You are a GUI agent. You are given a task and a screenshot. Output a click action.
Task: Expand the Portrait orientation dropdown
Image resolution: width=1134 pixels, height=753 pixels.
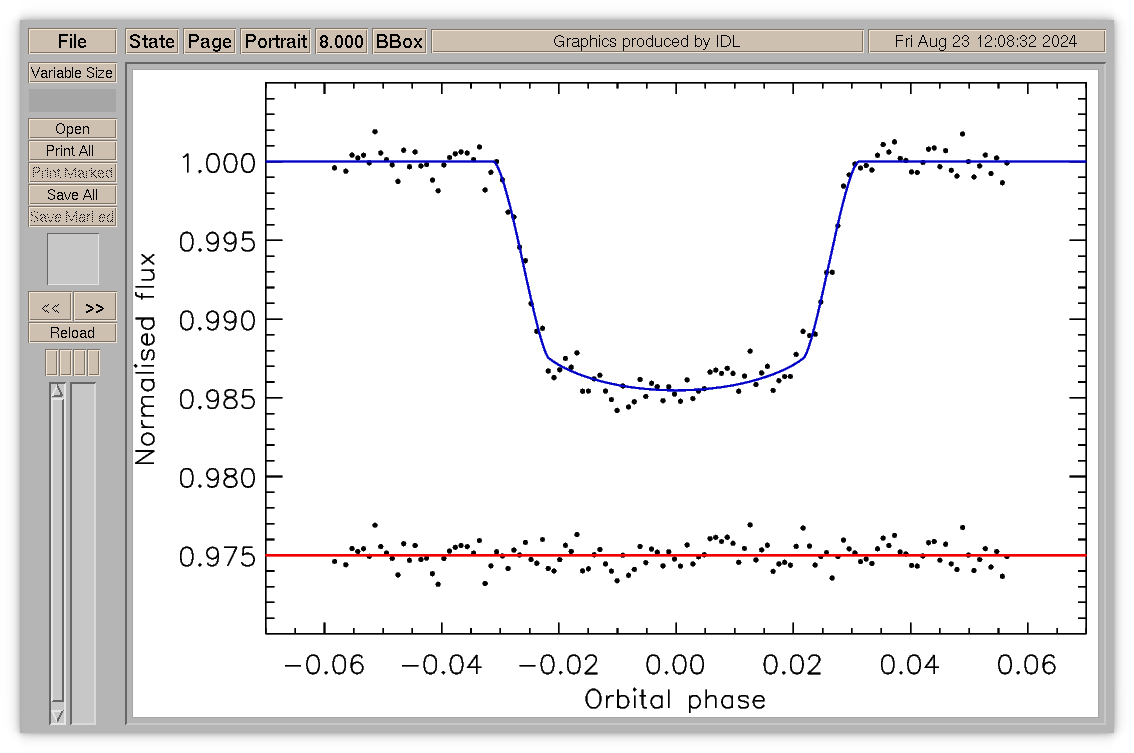coord(276,41)
